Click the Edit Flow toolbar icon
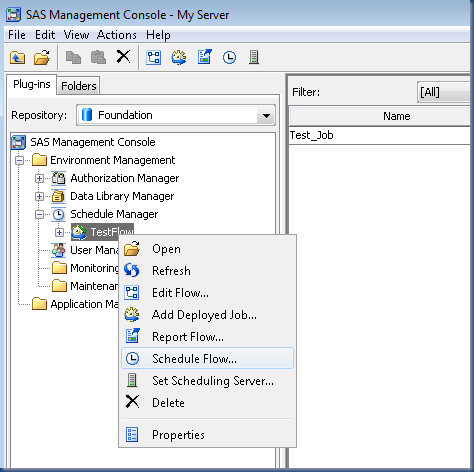 click(154, 57)
